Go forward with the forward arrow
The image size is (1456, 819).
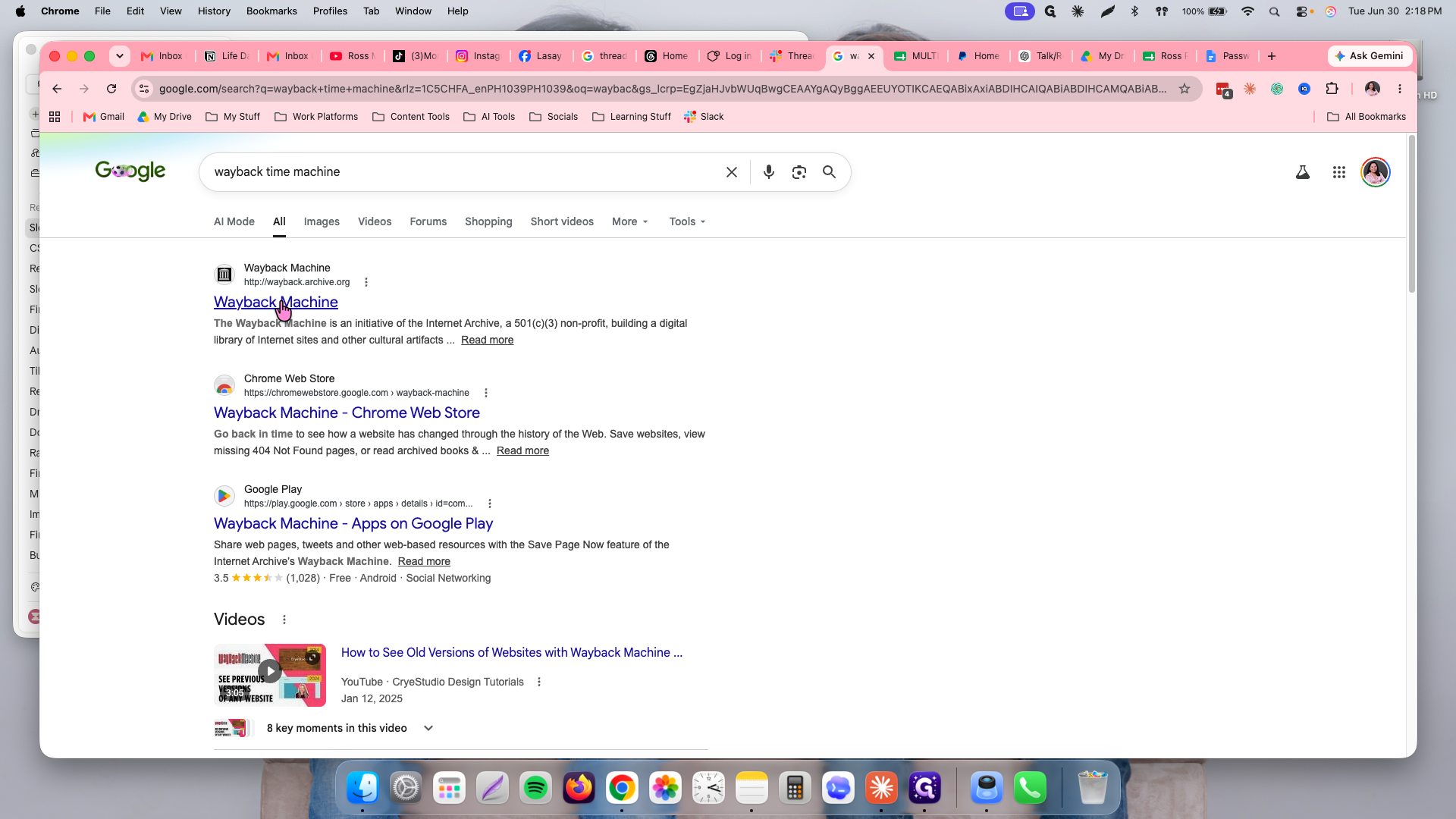pyautogui.click(x=84, y=89)
